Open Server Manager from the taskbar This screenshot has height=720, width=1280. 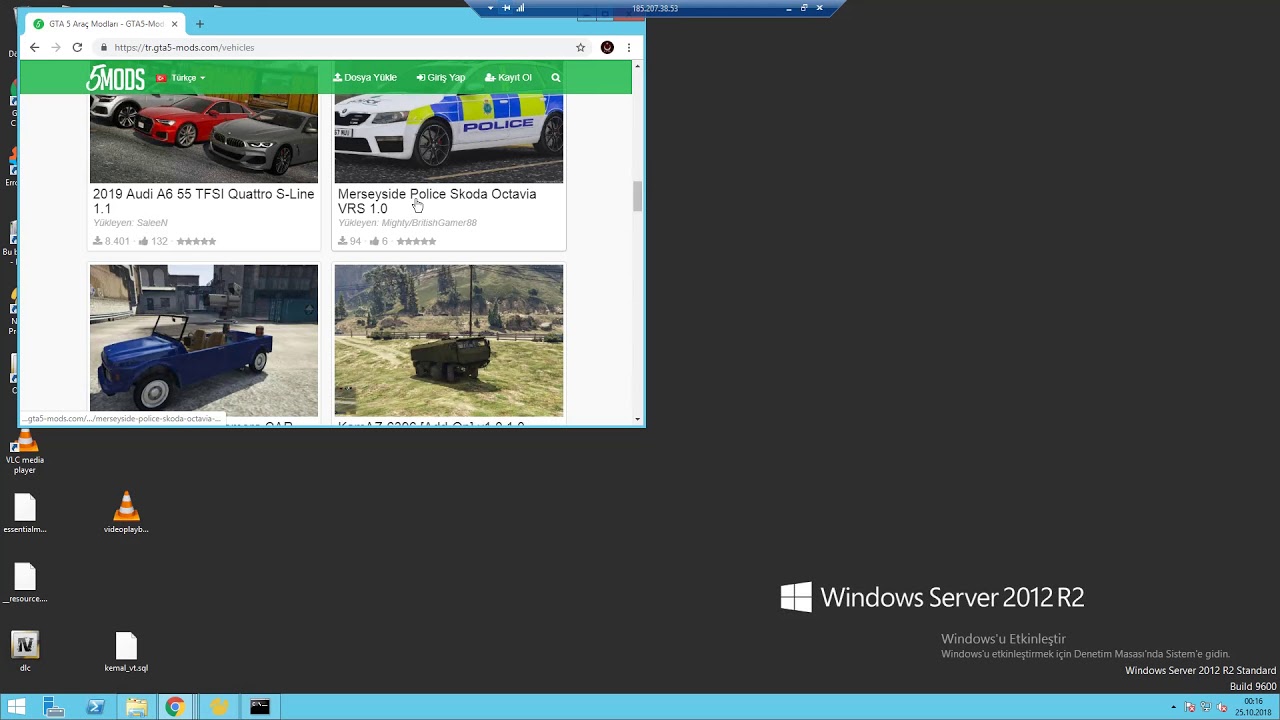click(54, 707)
